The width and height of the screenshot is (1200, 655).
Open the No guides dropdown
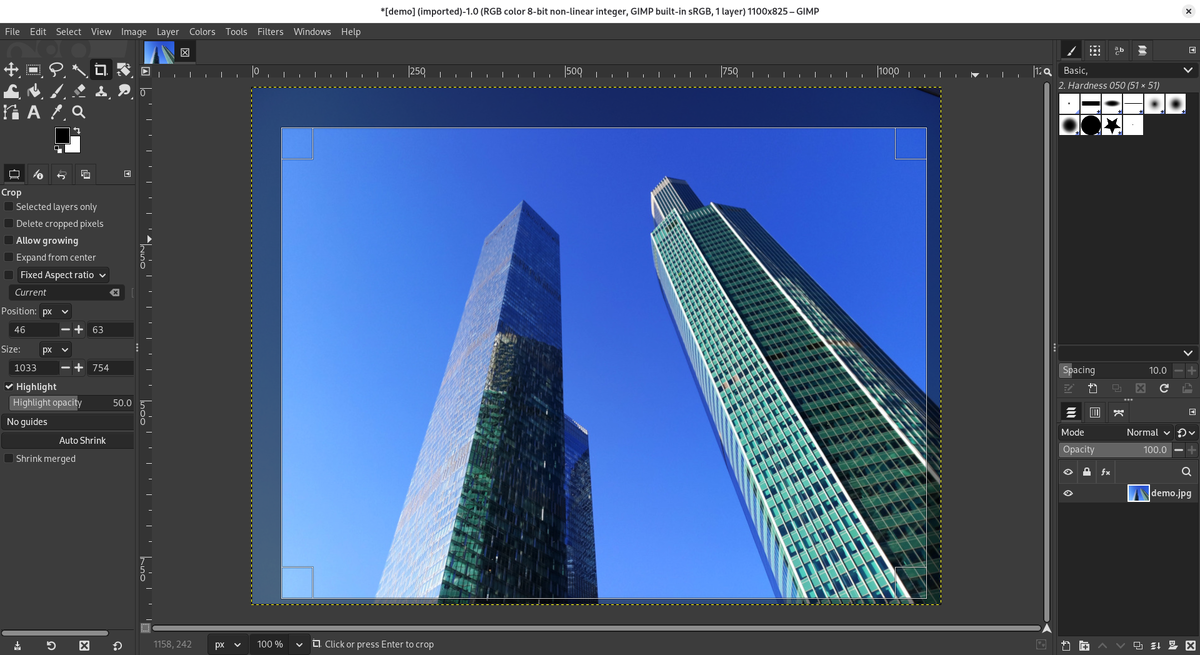[68, 422]
